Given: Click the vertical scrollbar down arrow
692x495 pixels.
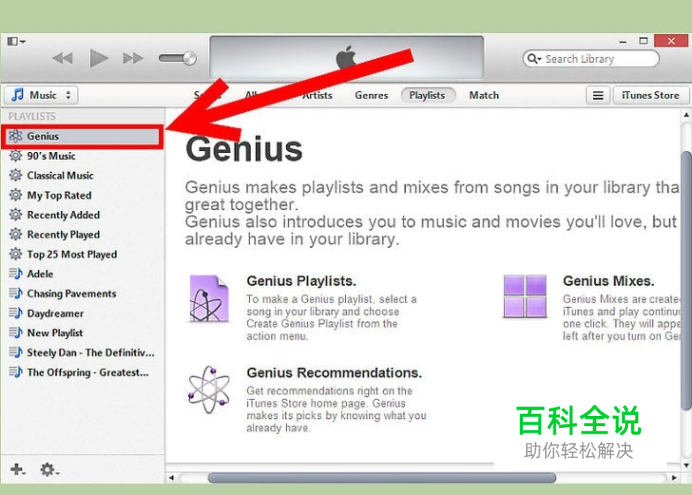Looking at the screenshot, I should pos(686,465).
